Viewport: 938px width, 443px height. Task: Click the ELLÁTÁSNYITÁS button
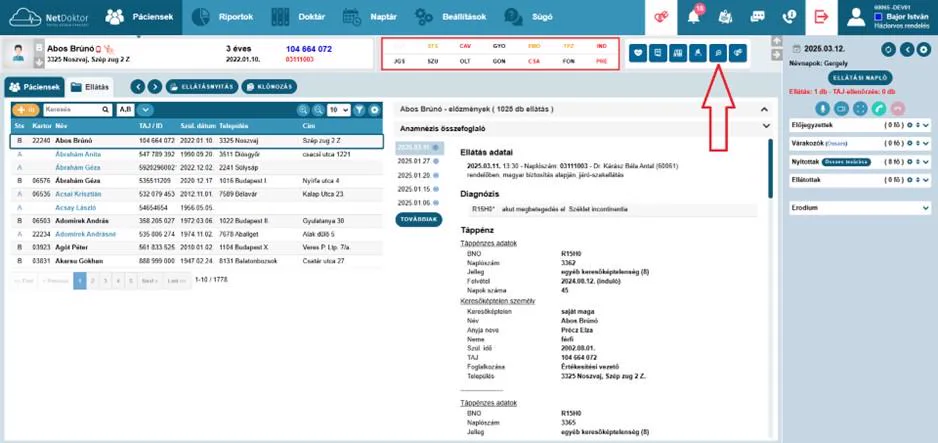pos(202,87)
